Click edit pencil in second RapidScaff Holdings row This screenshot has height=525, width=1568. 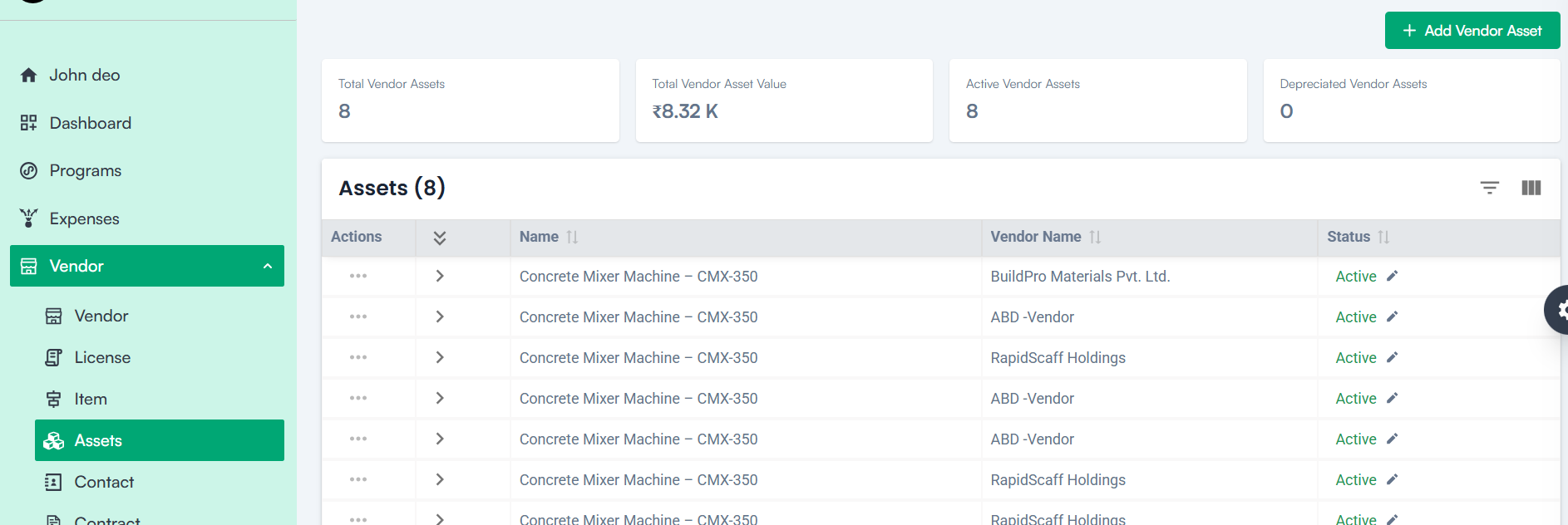coord(1393,479)
